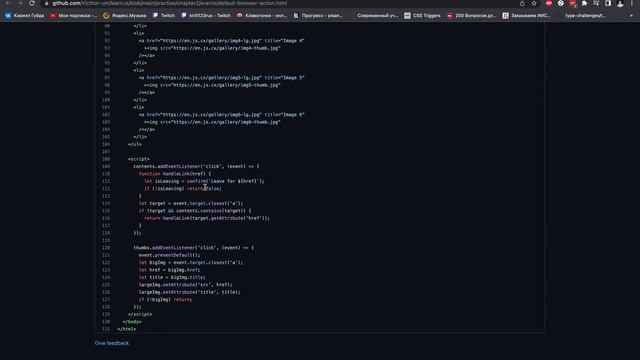The height and width of the screenshot is (360, 640).
Task: Click the Give feedback link
Action: [111, 343]
